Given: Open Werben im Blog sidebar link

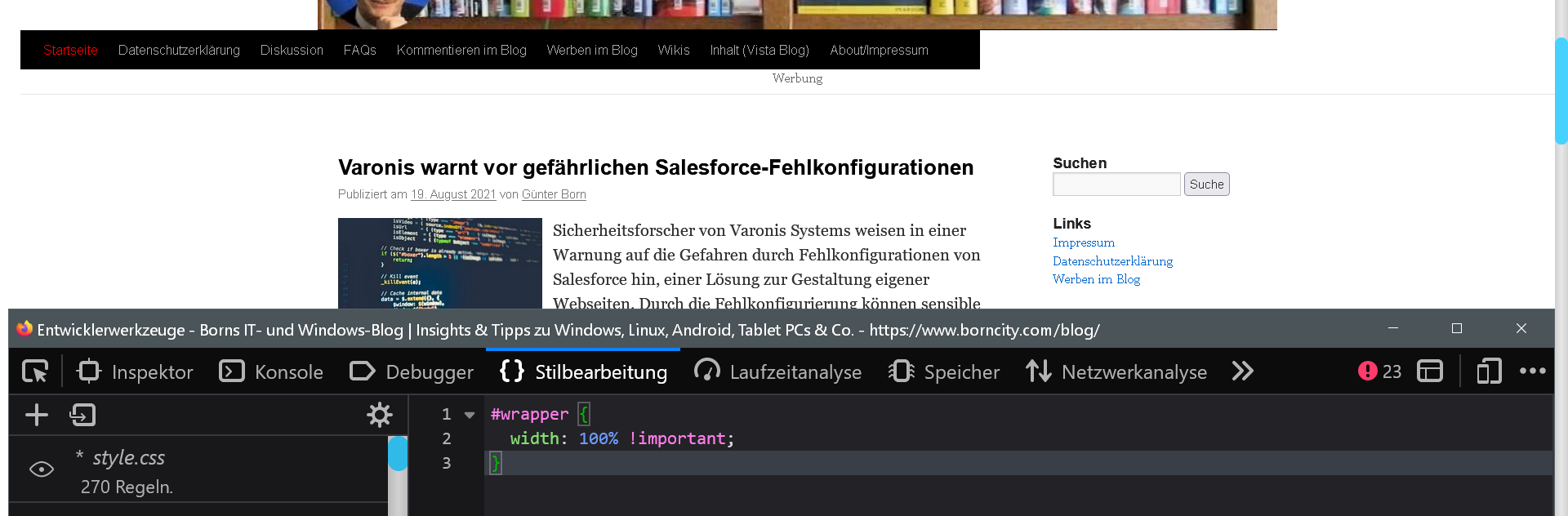Looking at the screenshot, I should click(x=1096, y=279).
